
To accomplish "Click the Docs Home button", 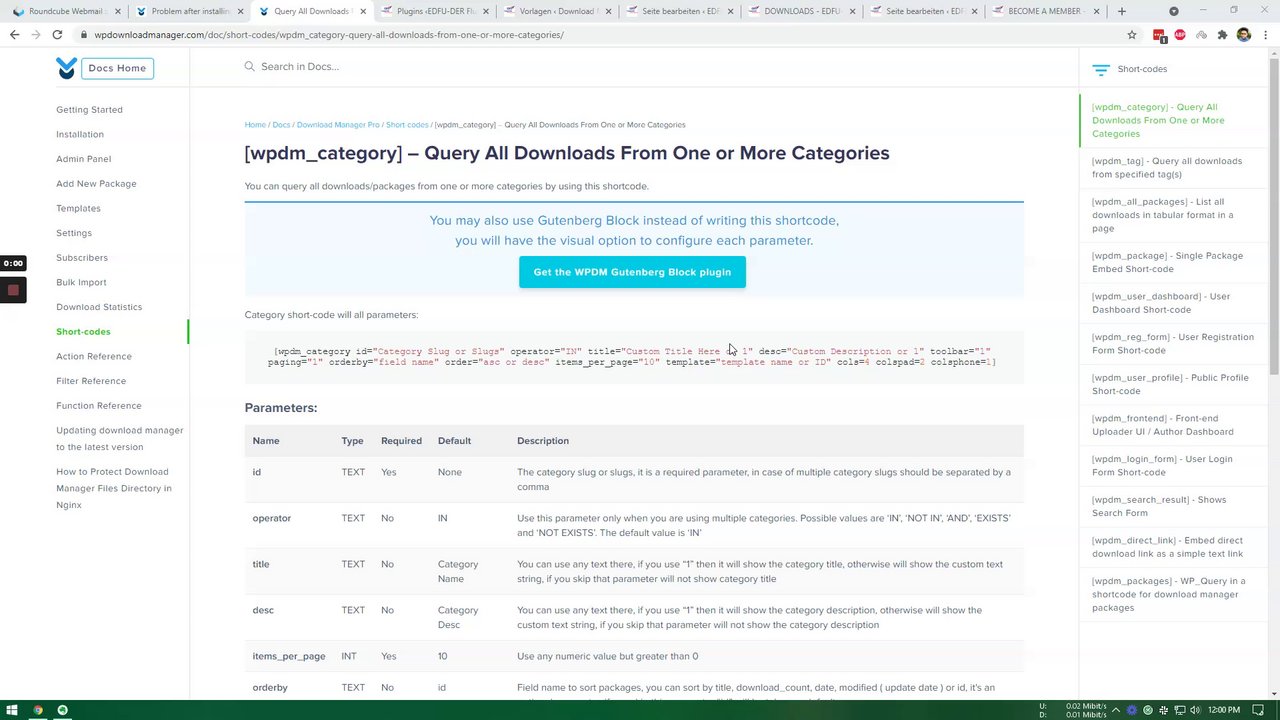I will [x=117, y=68].
